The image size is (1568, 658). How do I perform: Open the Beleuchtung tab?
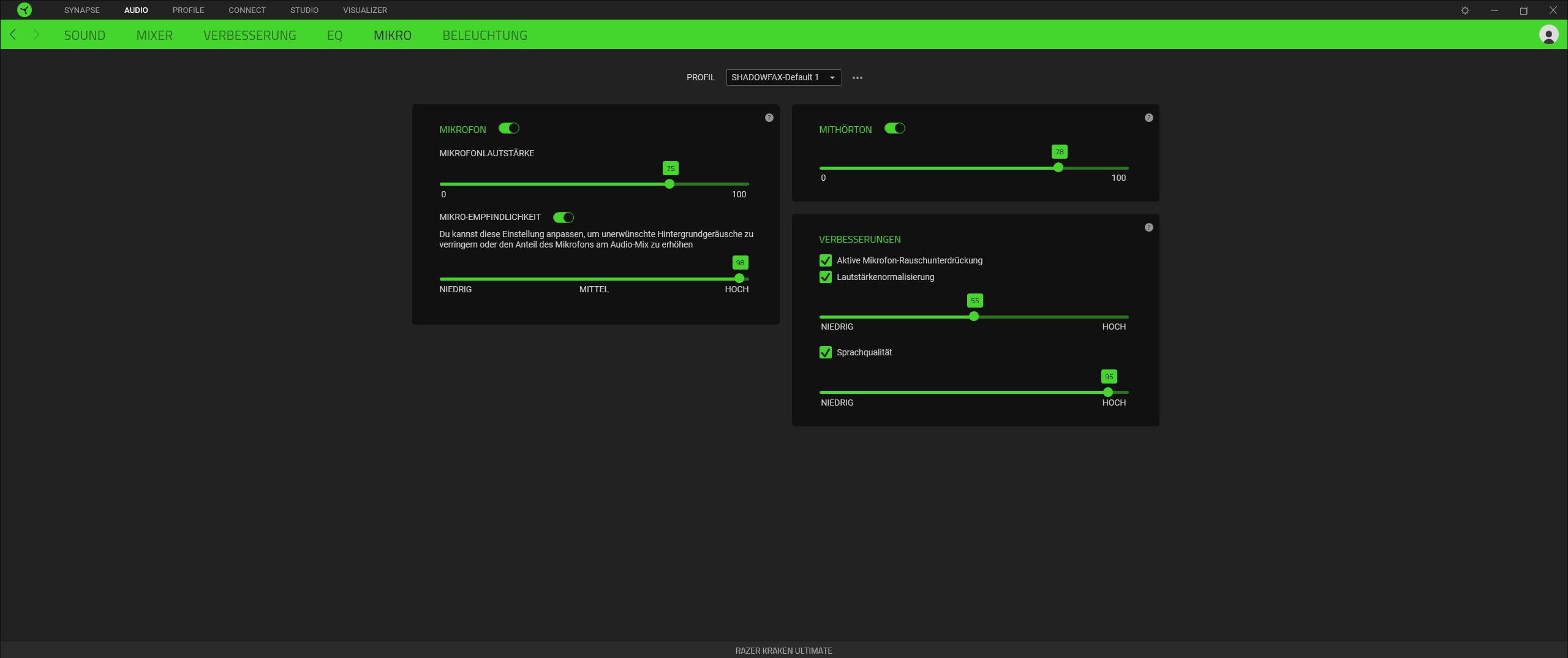coord(484,36)
